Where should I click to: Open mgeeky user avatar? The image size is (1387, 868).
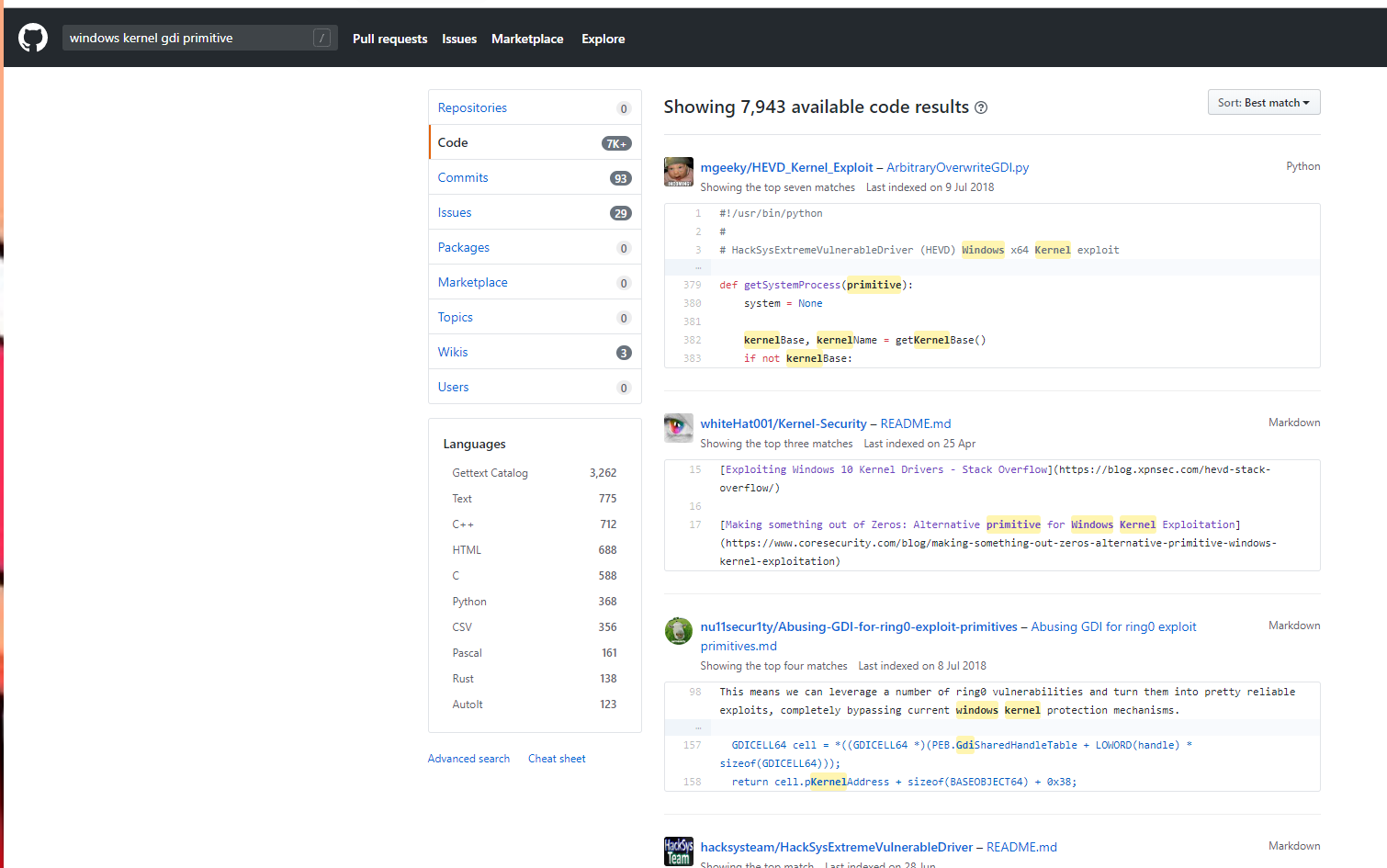679,172
